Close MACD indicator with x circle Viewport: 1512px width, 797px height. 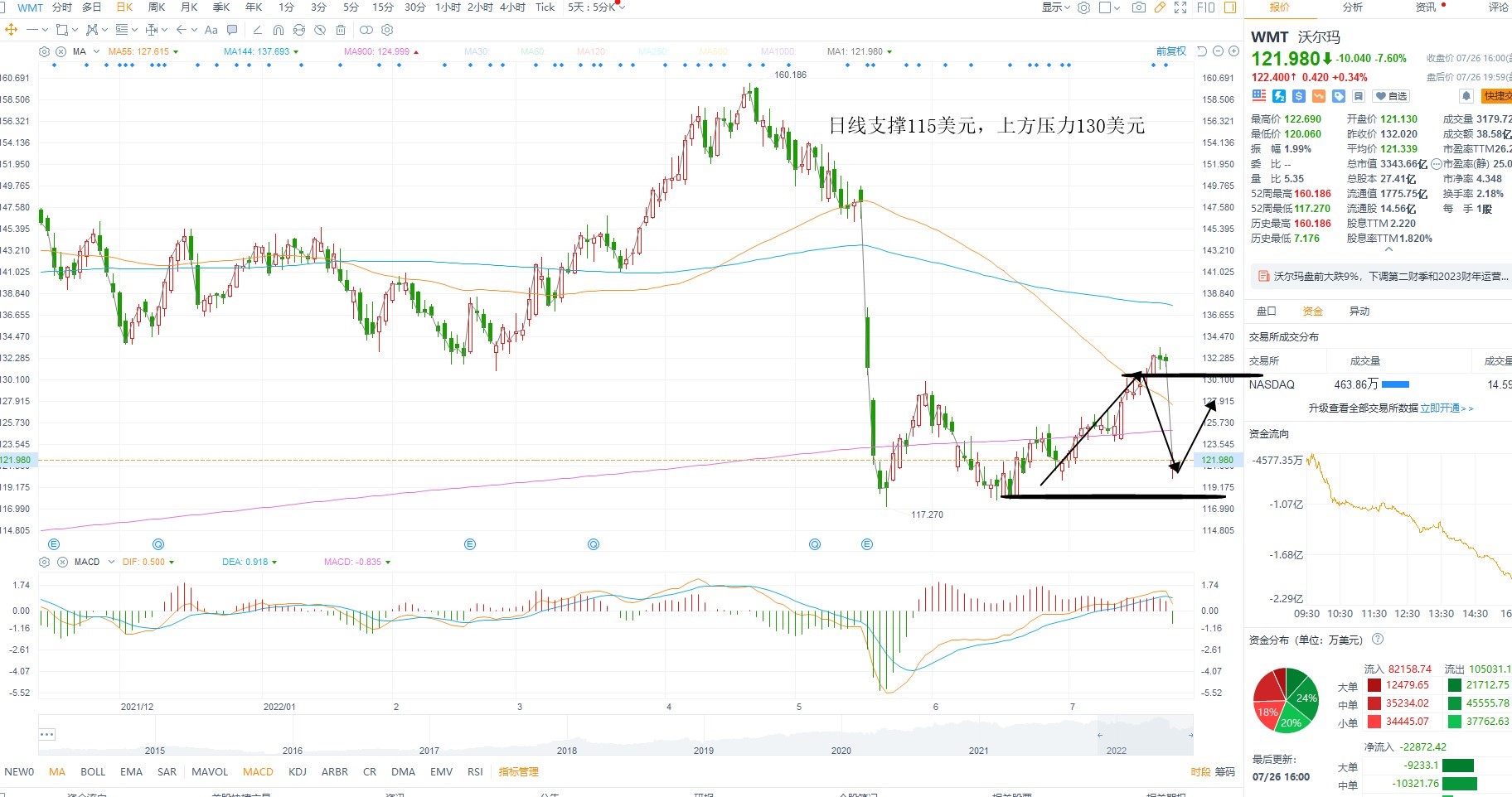click(61, 562)
